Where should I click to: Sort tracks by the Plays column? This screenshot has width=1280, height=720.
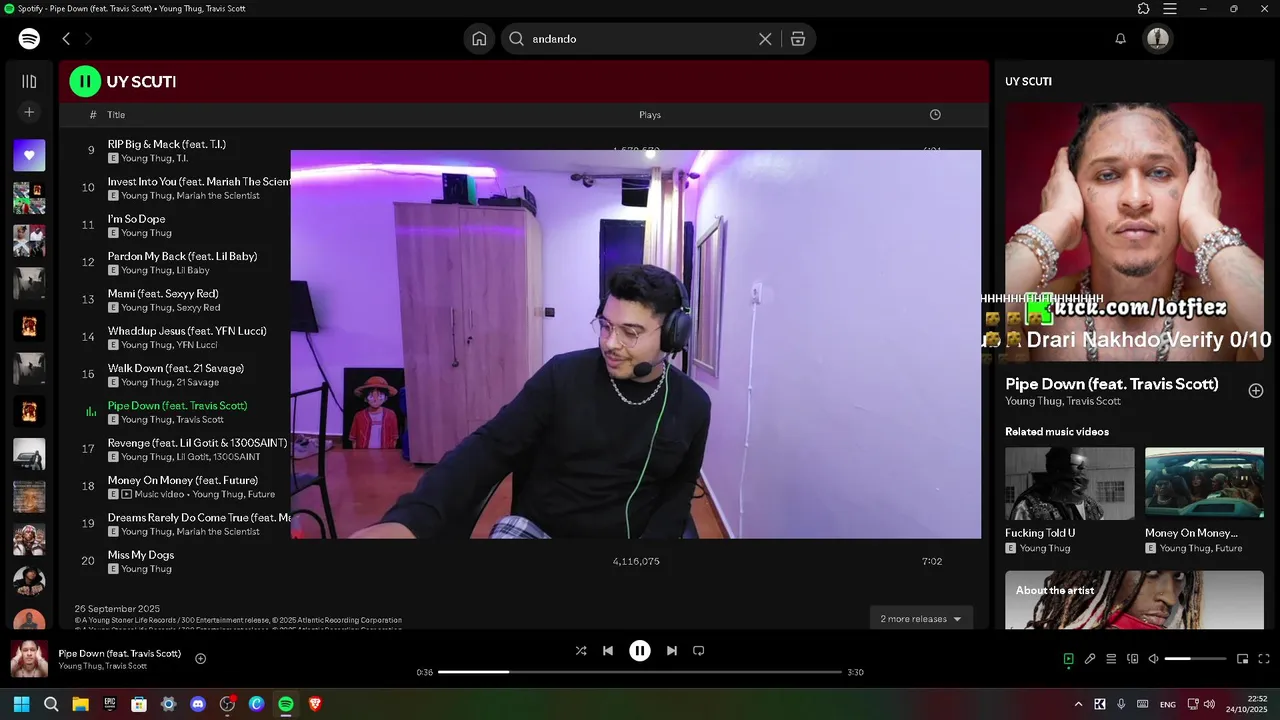coord(650,115)
